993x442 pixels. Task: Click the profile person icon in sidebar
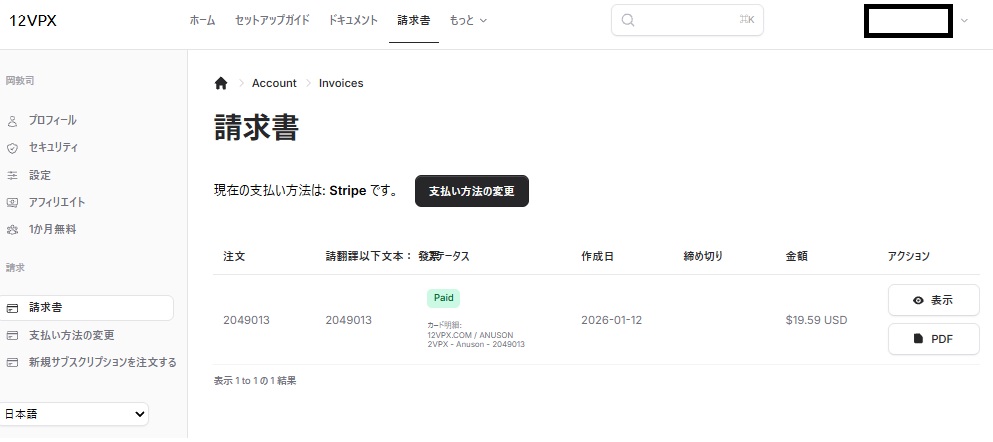tap(13, 121)
